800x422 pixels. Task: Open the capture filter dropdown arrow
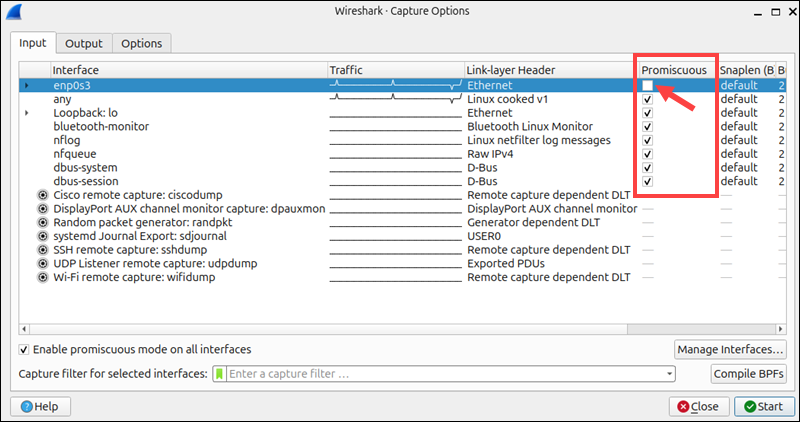pyautogui.click(x=669, y=374)
